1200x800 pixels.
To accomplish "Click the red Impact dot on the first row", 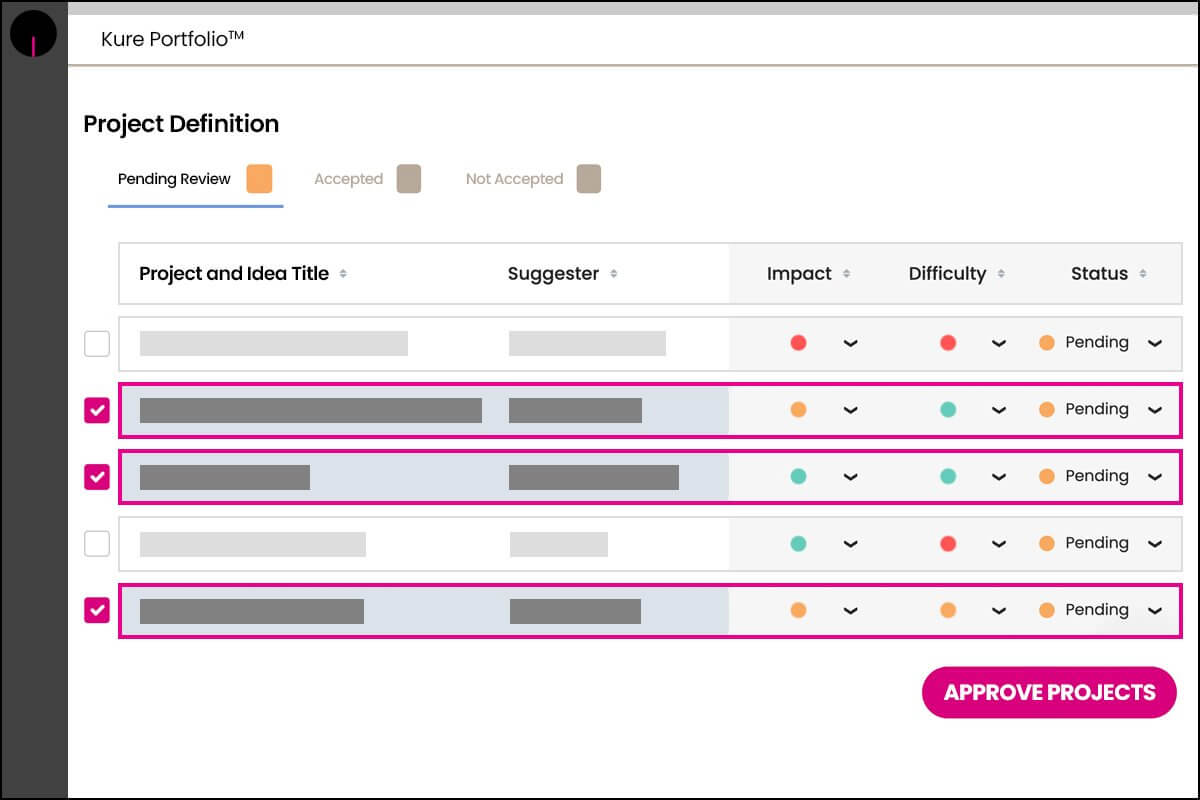I will point(798,343).
